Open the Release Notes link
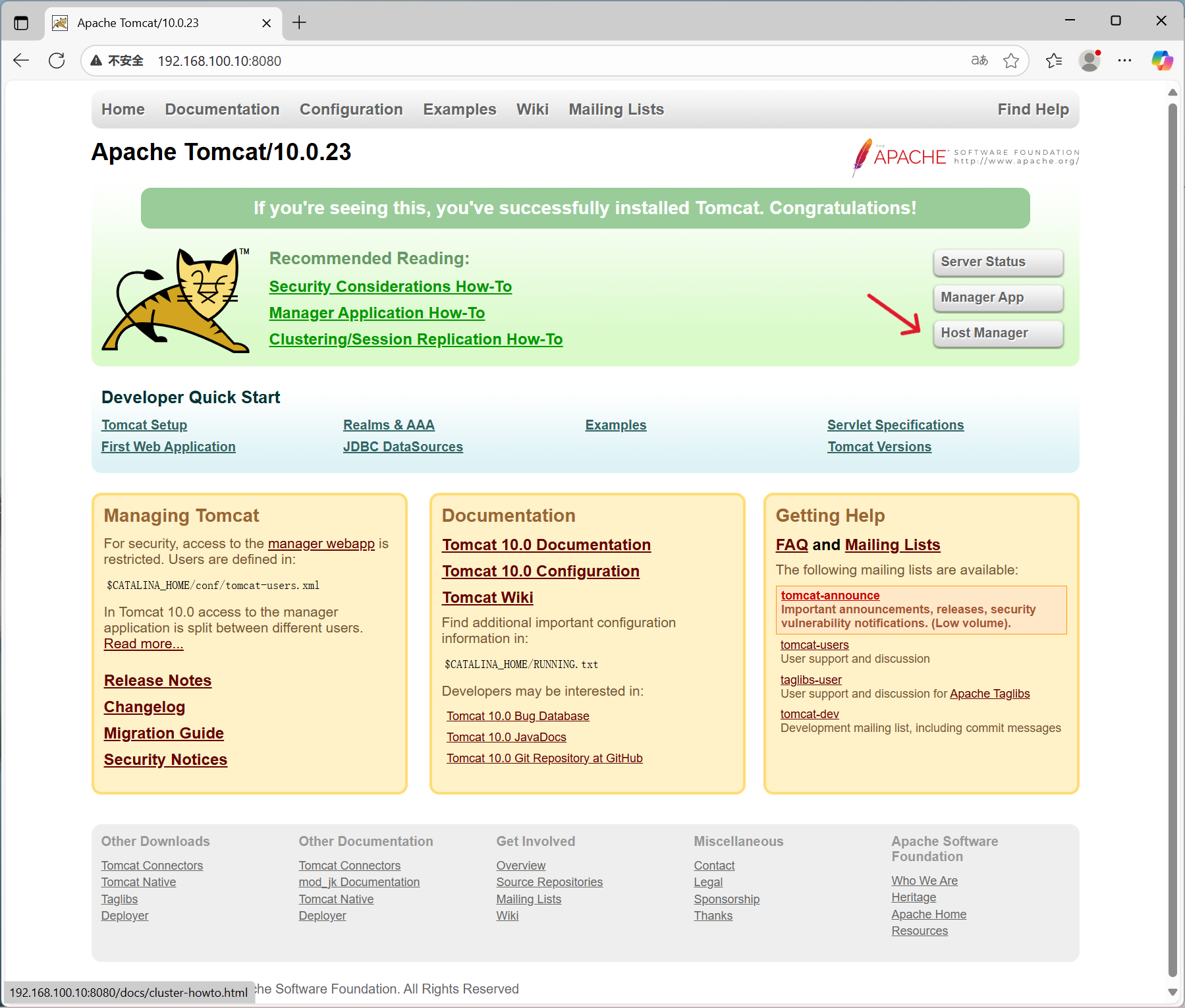 click(157, 681)
